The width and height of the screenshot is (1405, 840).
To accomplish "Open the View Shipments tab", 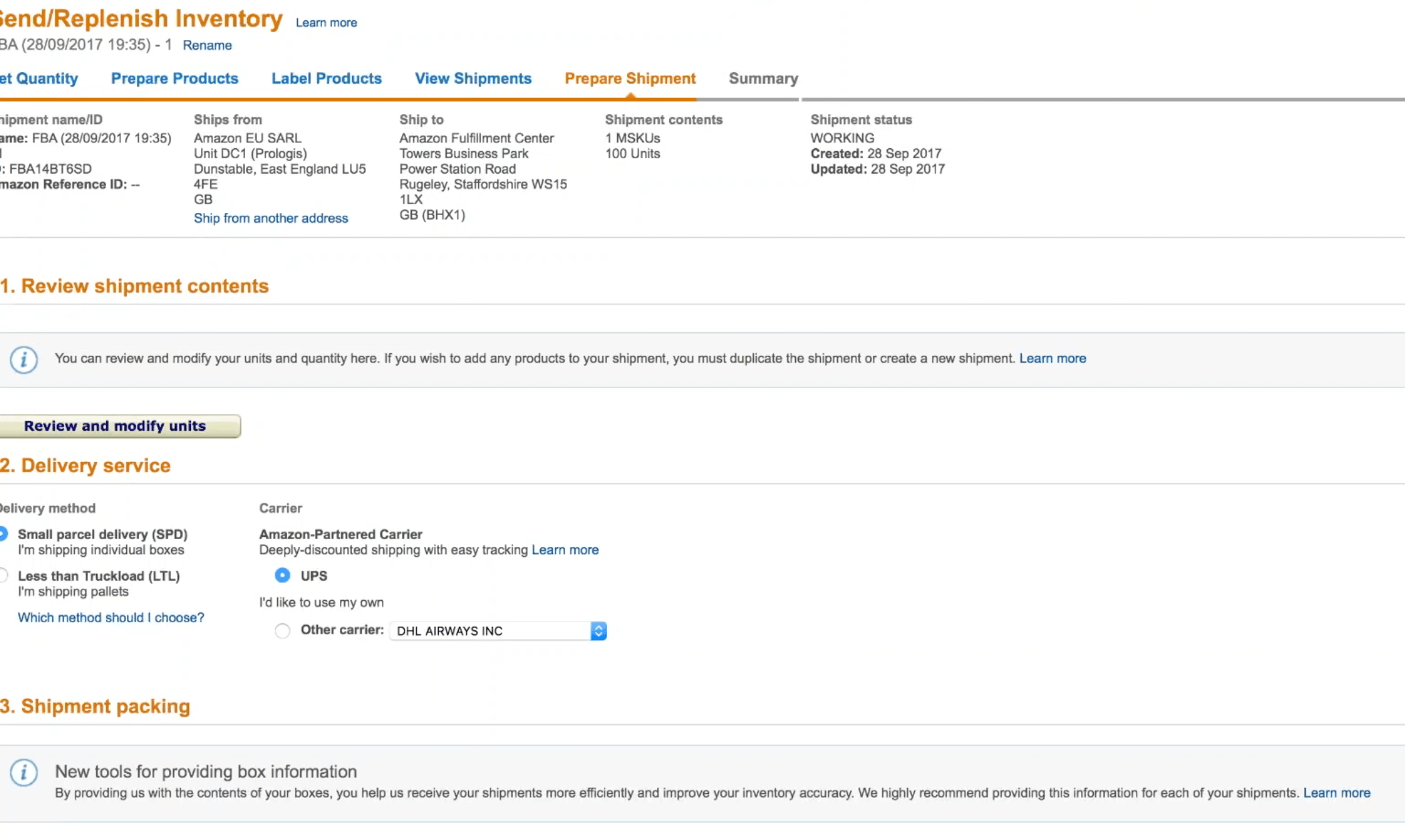I will click(x=473, y=78).
